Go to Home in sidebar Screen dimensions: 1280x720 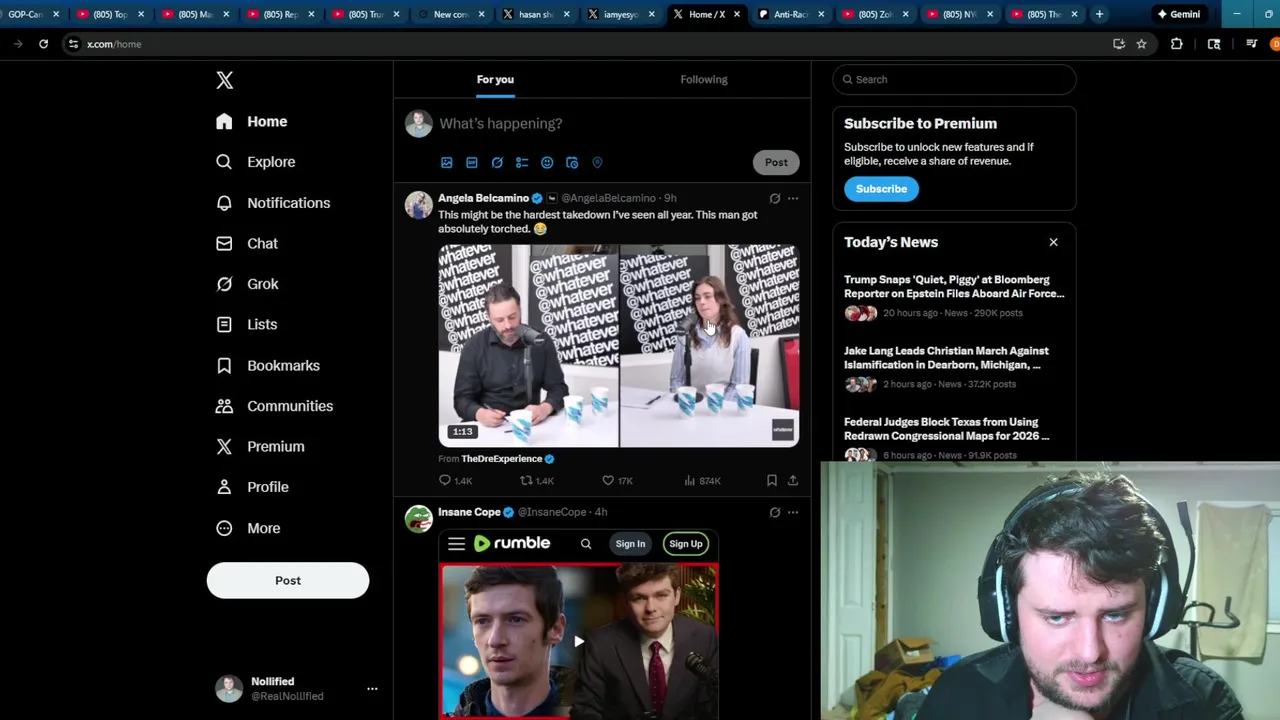click(x=252, y=121)
